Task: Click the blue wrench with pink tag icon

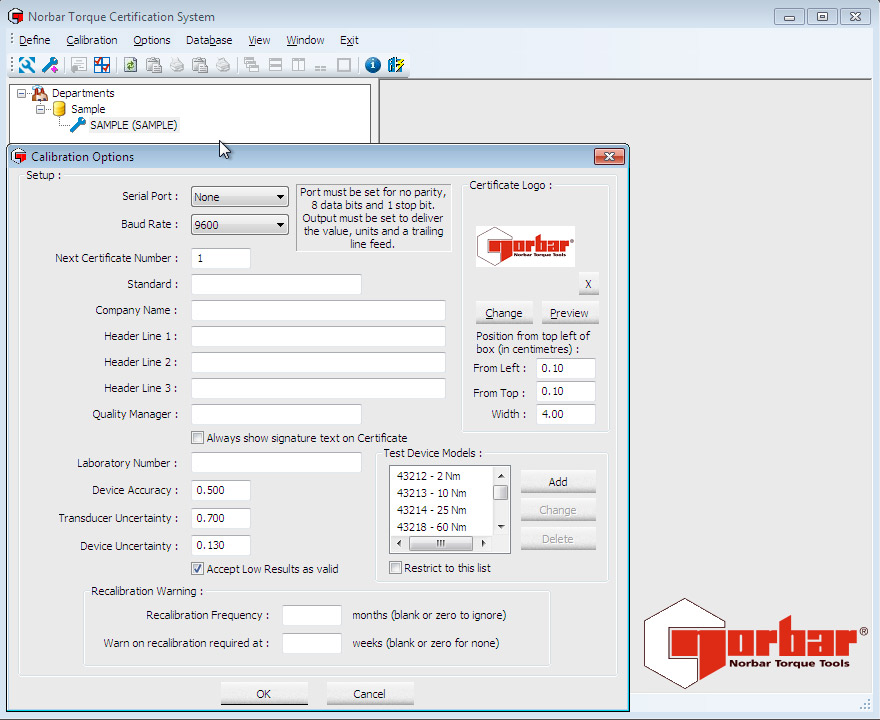Action: (x=50, y=65)
